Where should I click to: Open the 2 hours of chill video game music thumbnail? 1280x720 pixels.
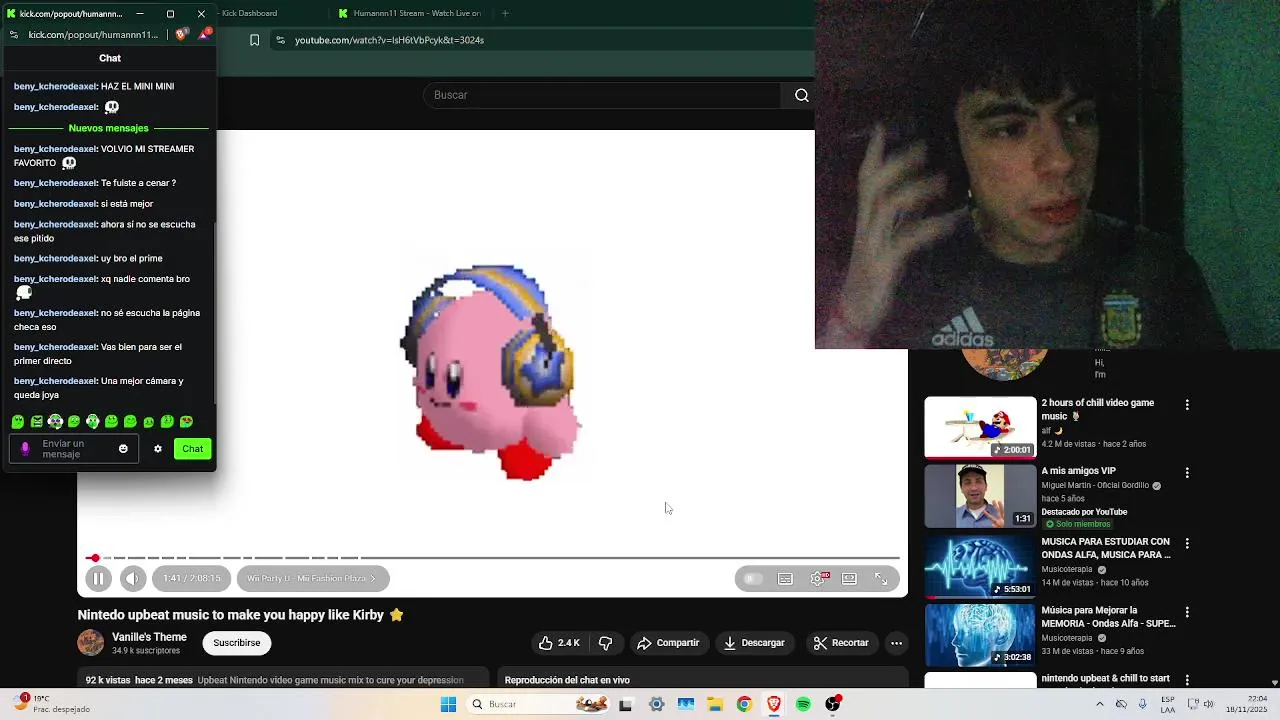[x=980, y=427]
